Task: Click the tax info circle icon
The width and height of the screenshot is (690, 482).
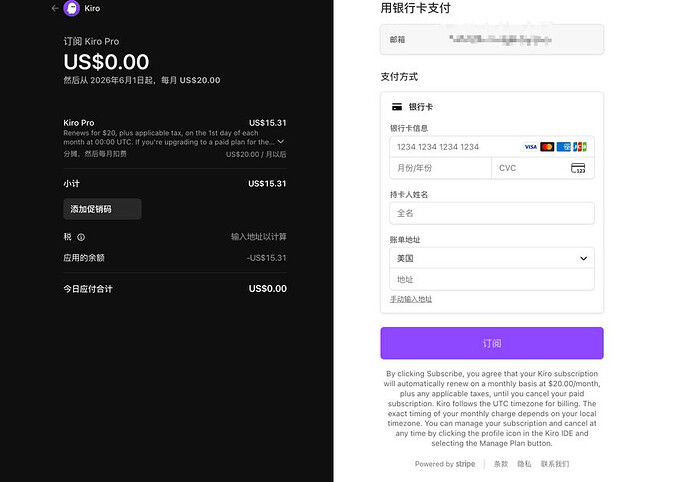Action: click(x=81, y=237)
